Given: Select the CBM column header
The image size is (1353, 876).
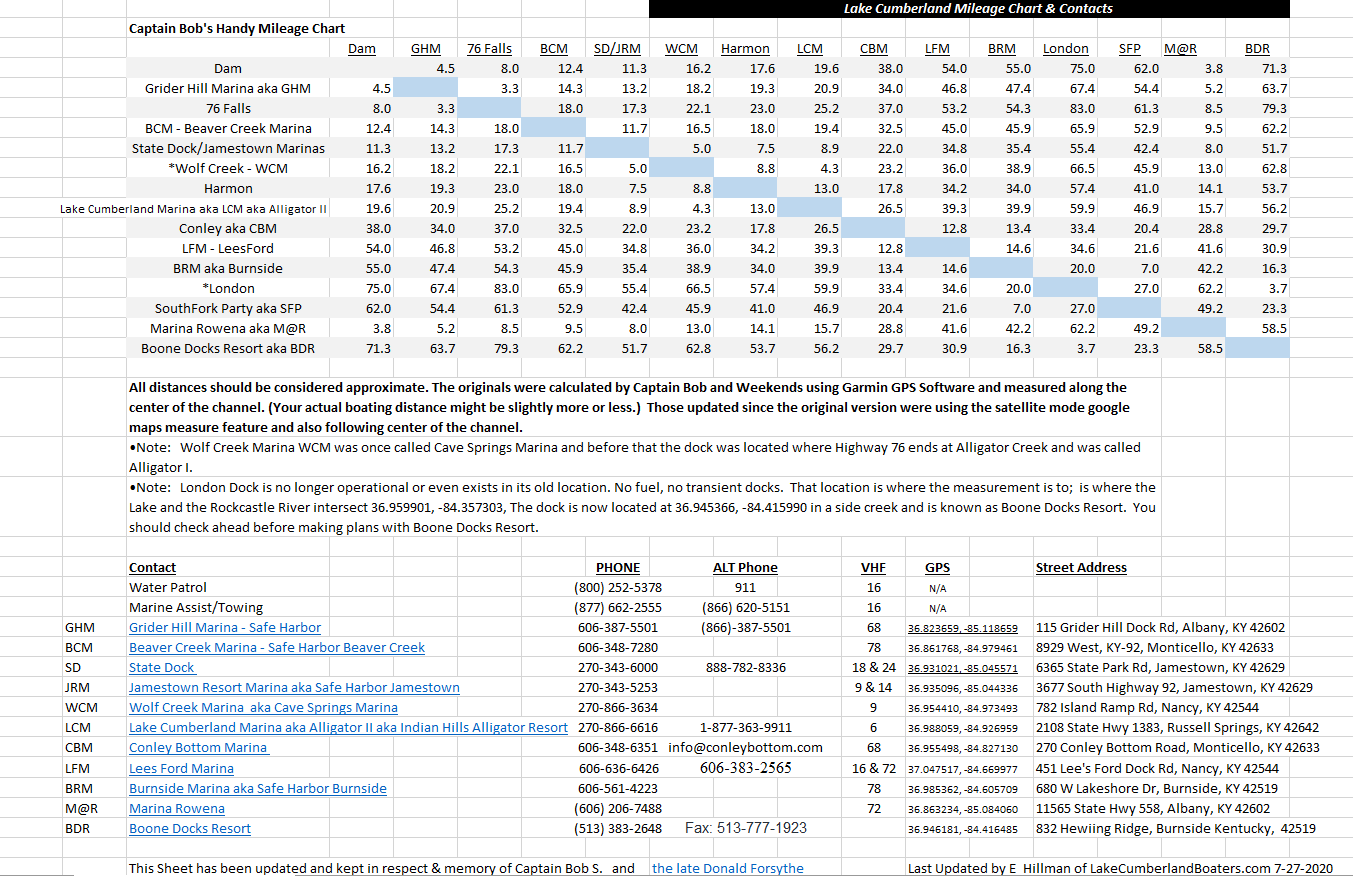Looking at the screenshot, I should tap(874, 49).
